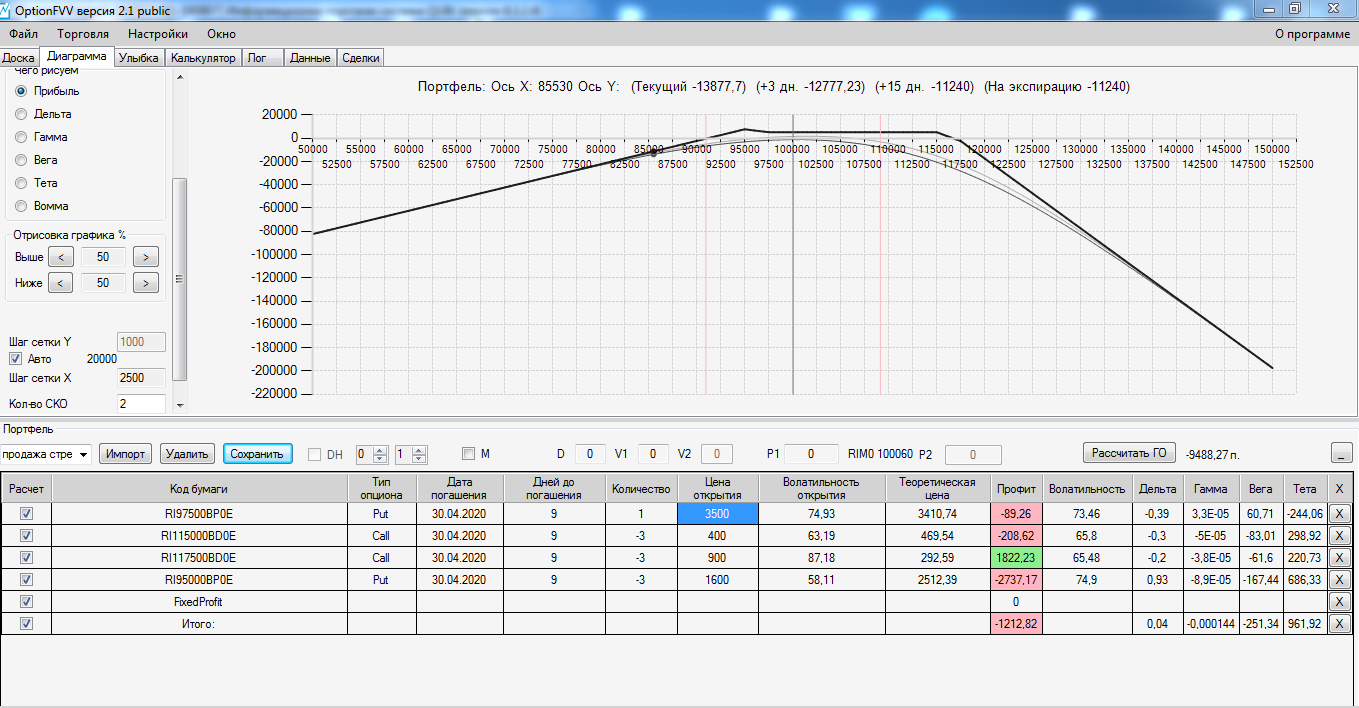Viewport: 1359px width, 708px height.
Task: Select the highlighted opening price cell 3500
Action: click(x=717, y=513)
